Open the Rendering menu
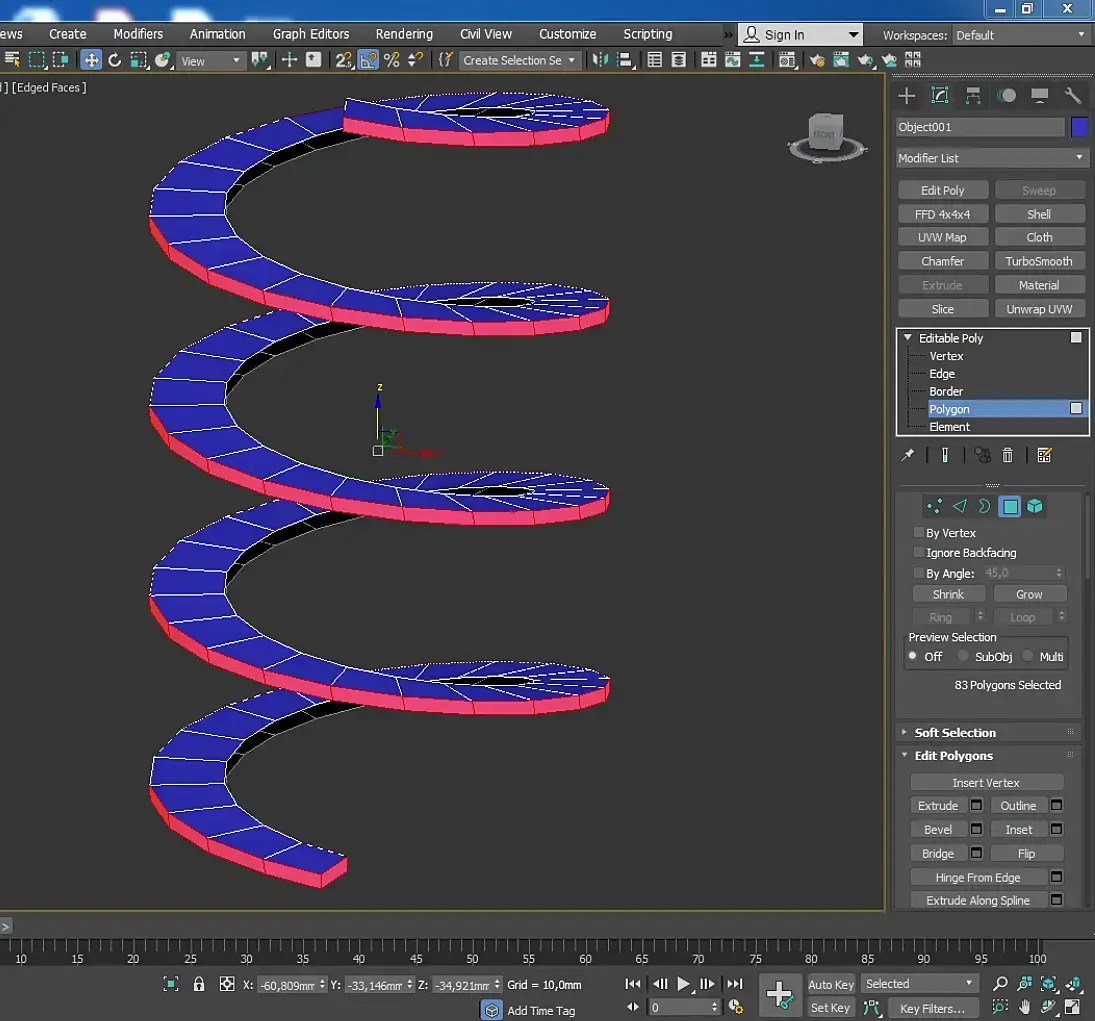 coord(404,34)
